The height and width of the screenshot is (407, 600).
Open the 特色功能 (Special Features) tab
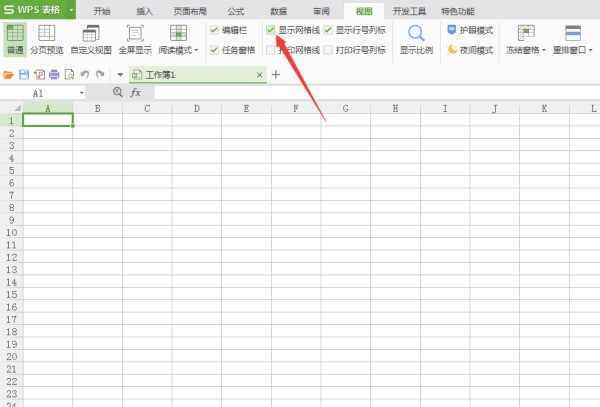click(458, 11)
